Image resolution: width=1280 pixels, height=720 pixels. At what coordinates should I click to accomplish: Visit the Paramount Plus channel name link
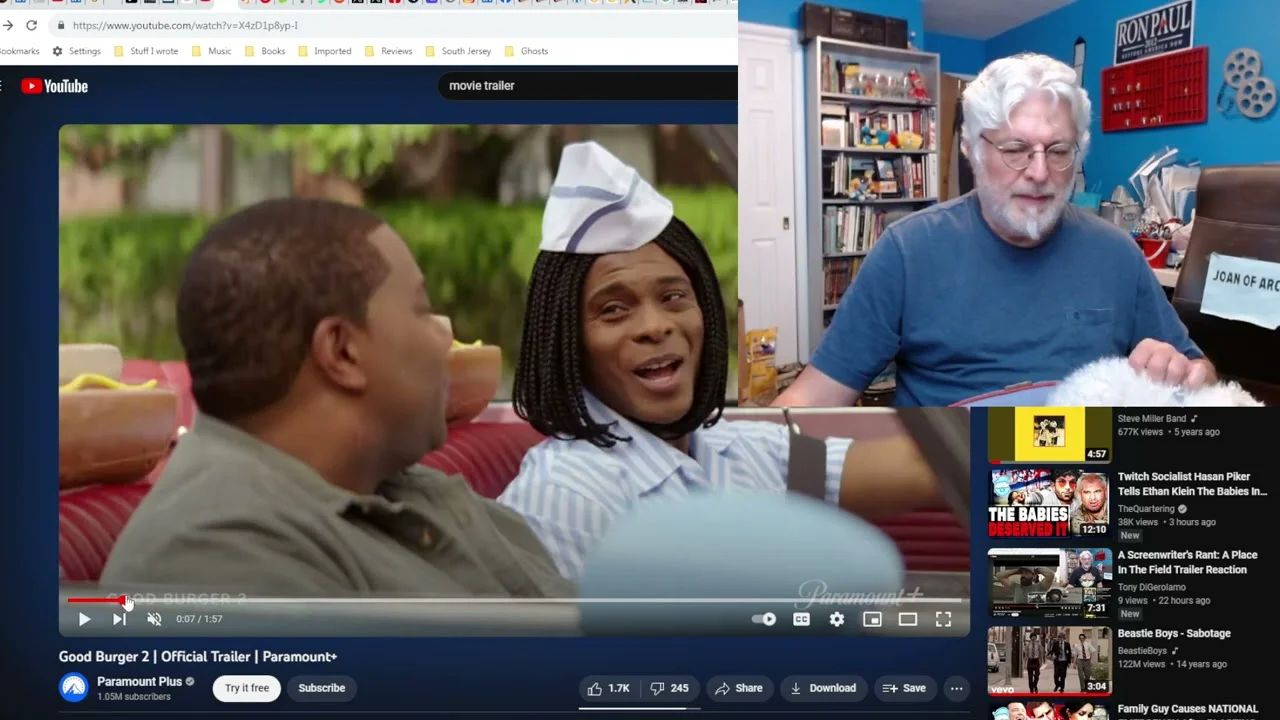coord(139,682)
